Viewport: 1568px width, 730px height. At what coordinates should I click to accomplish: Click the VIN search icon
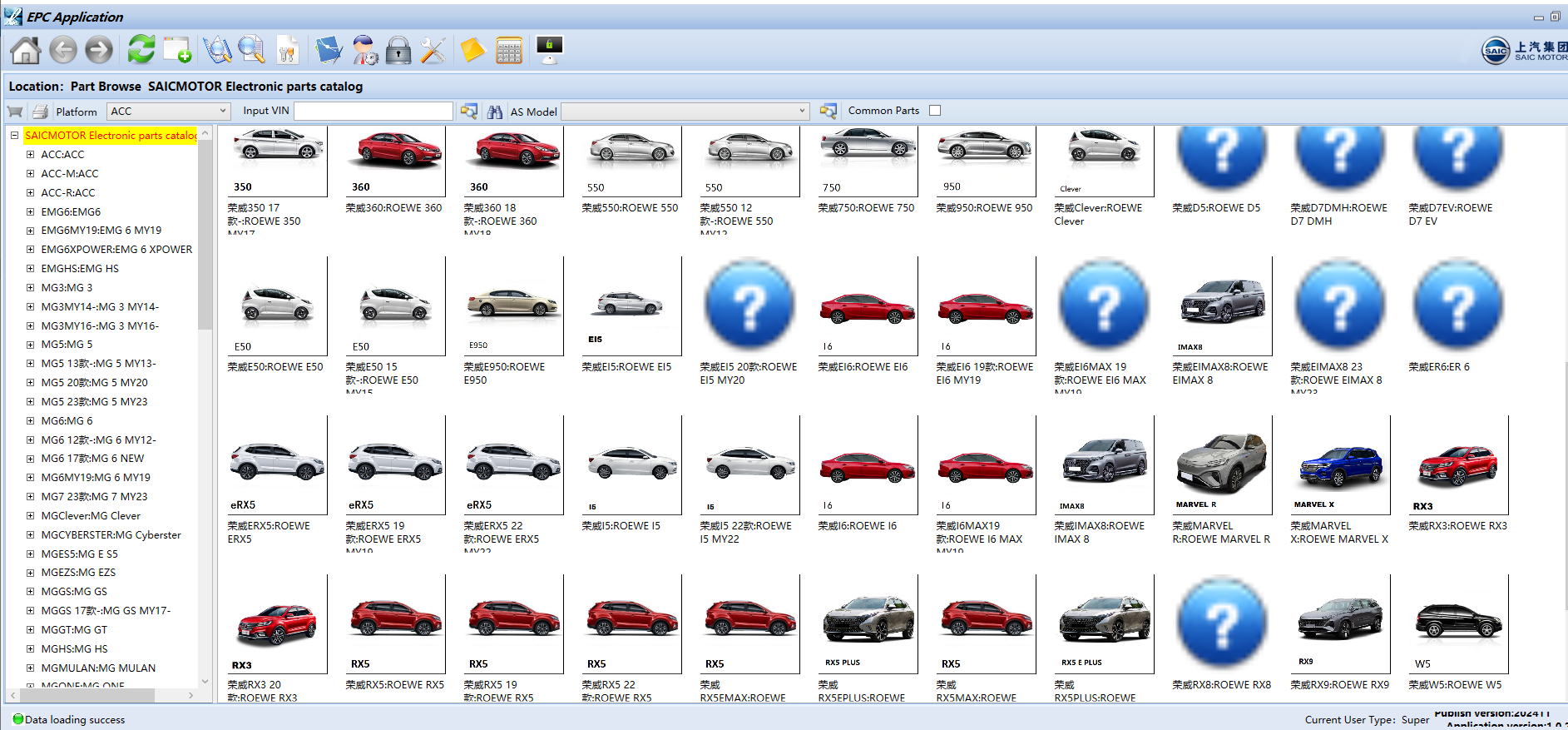[469, 111]
